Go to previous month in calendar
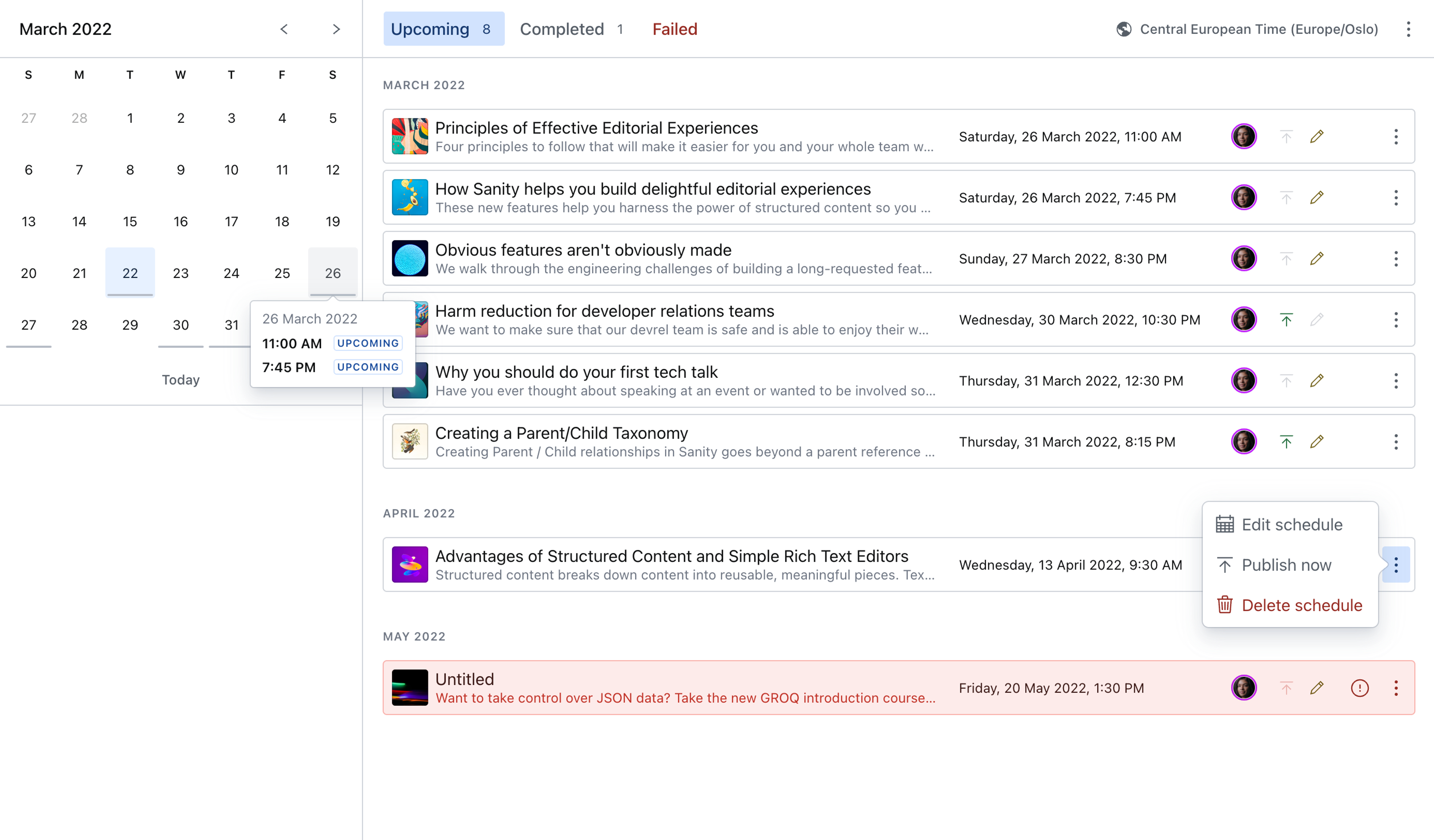This screenshot has height=840, width=1434. pos(284,29)
